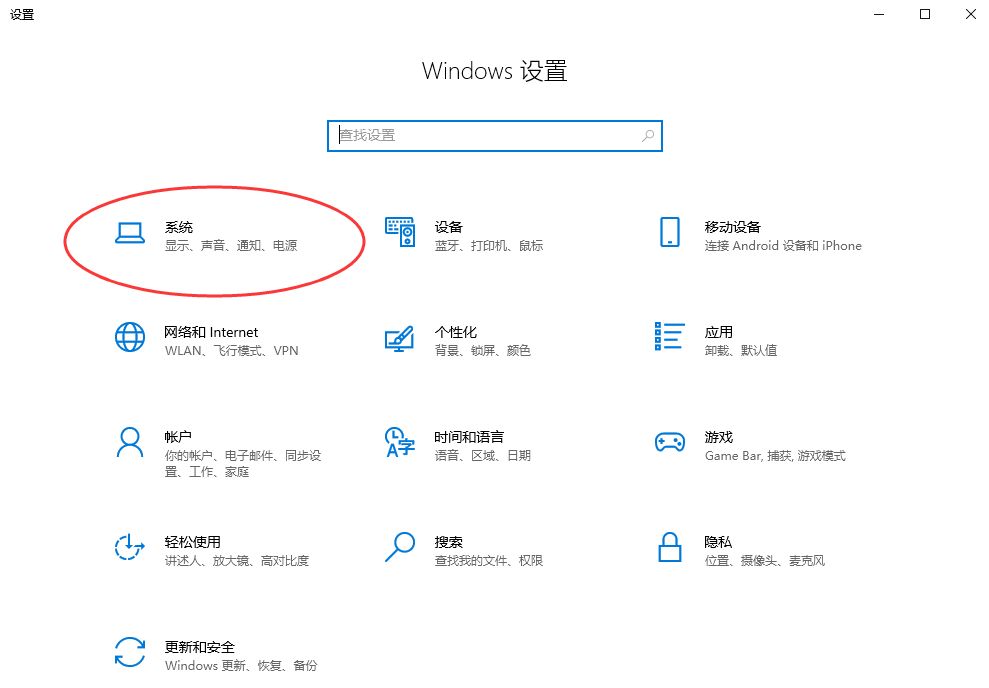This screenshot has width=989, height=688.
Task: Maximize the 设置 window
Action: pyautogui.click(x=925, y=14)
